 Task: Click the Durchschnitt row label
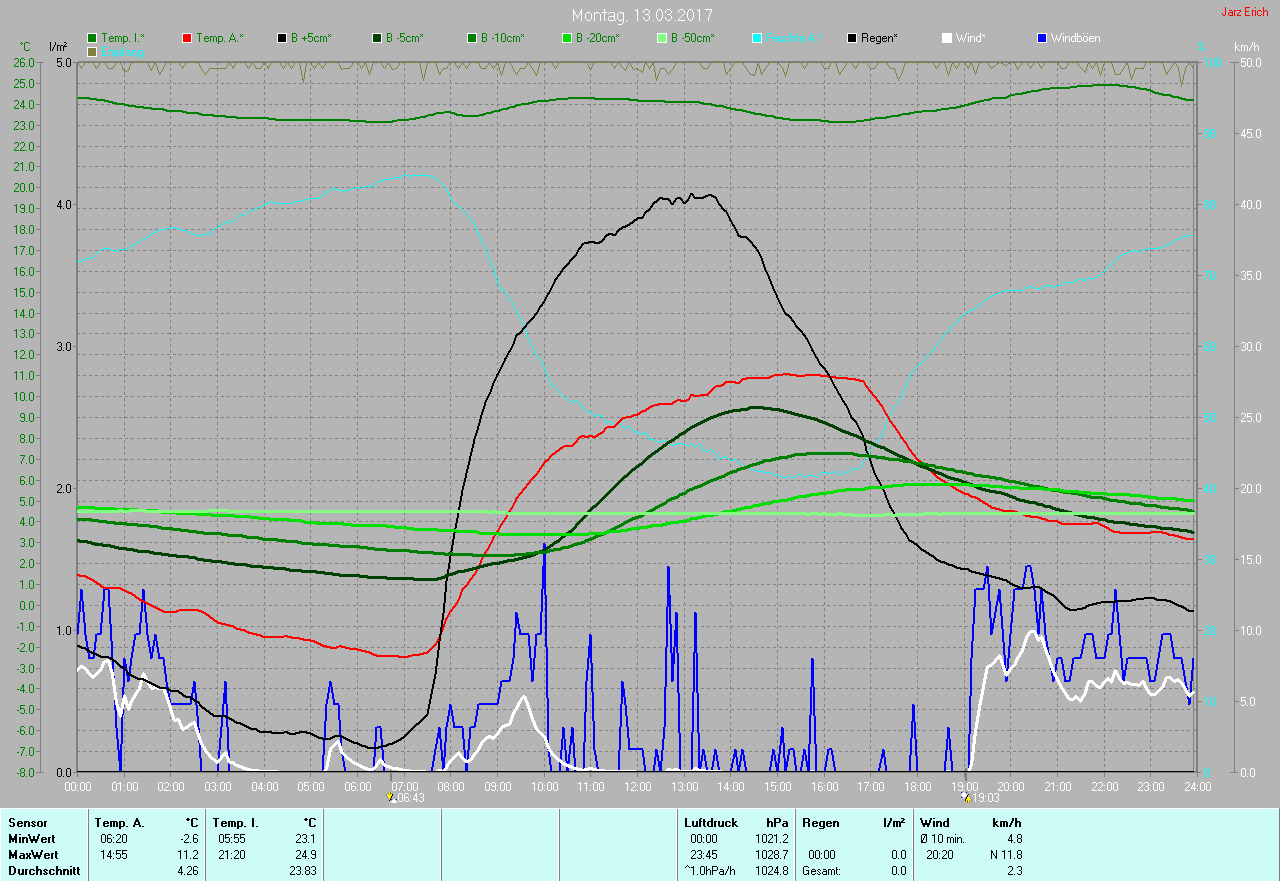[x=42, y=871]
